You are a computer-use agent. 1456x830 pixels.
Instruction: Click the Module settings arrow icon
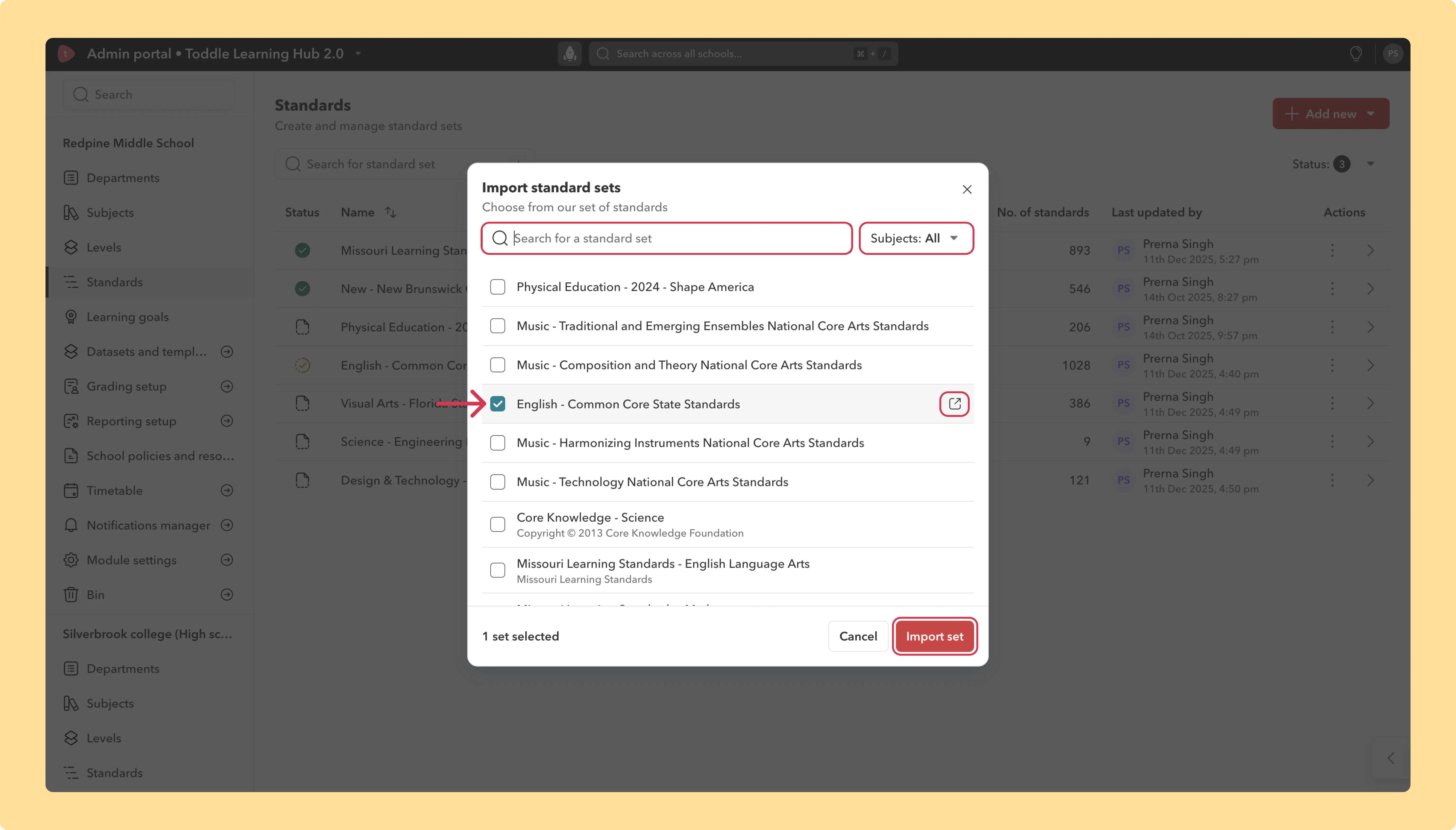point(227,560)
